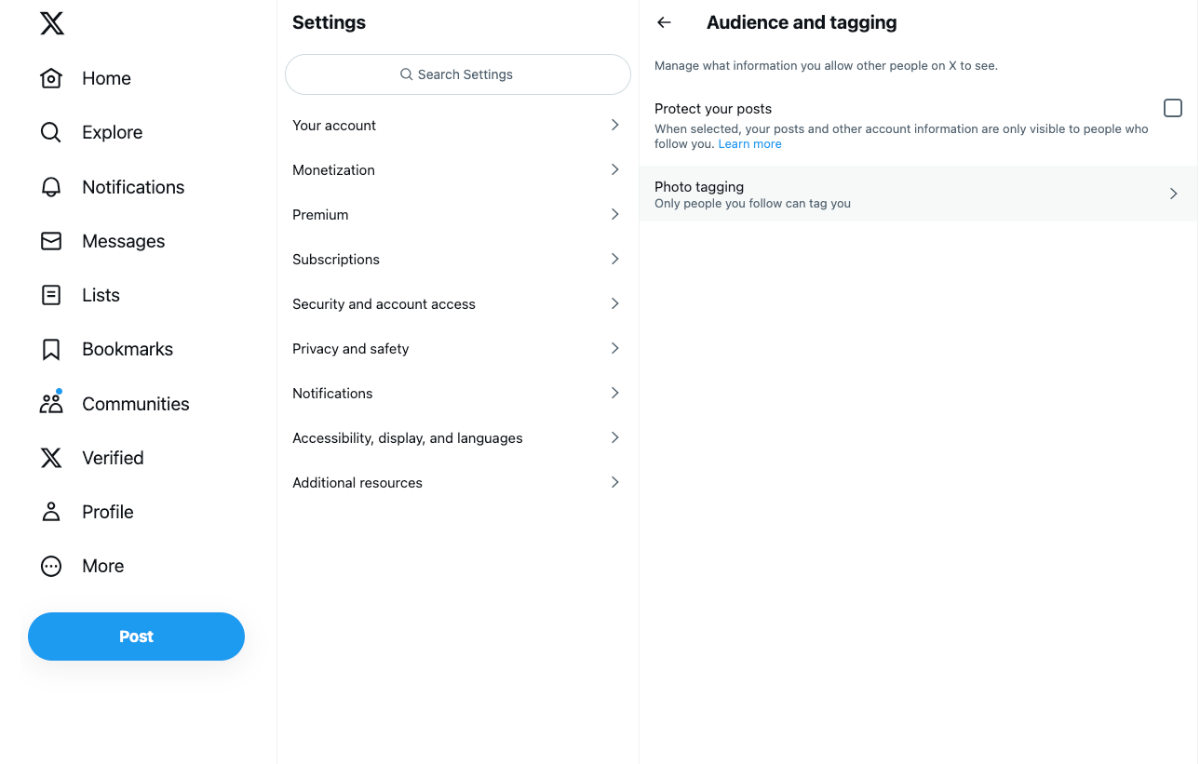1200x764 pixels.
Task: Open Notifications via the bell icon
Action: pyautogui.click(x=51, y=186)
